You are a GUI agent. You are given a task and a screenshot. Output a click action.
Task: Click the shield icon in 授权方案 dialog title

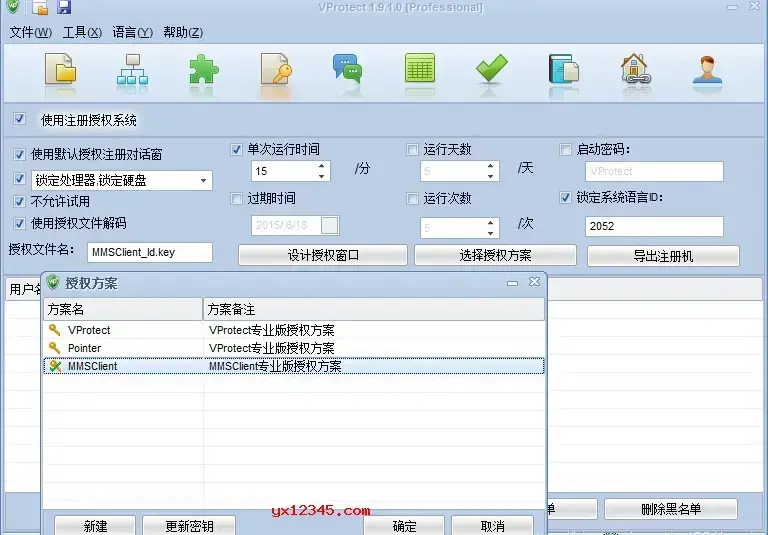[x=52, y=282]
